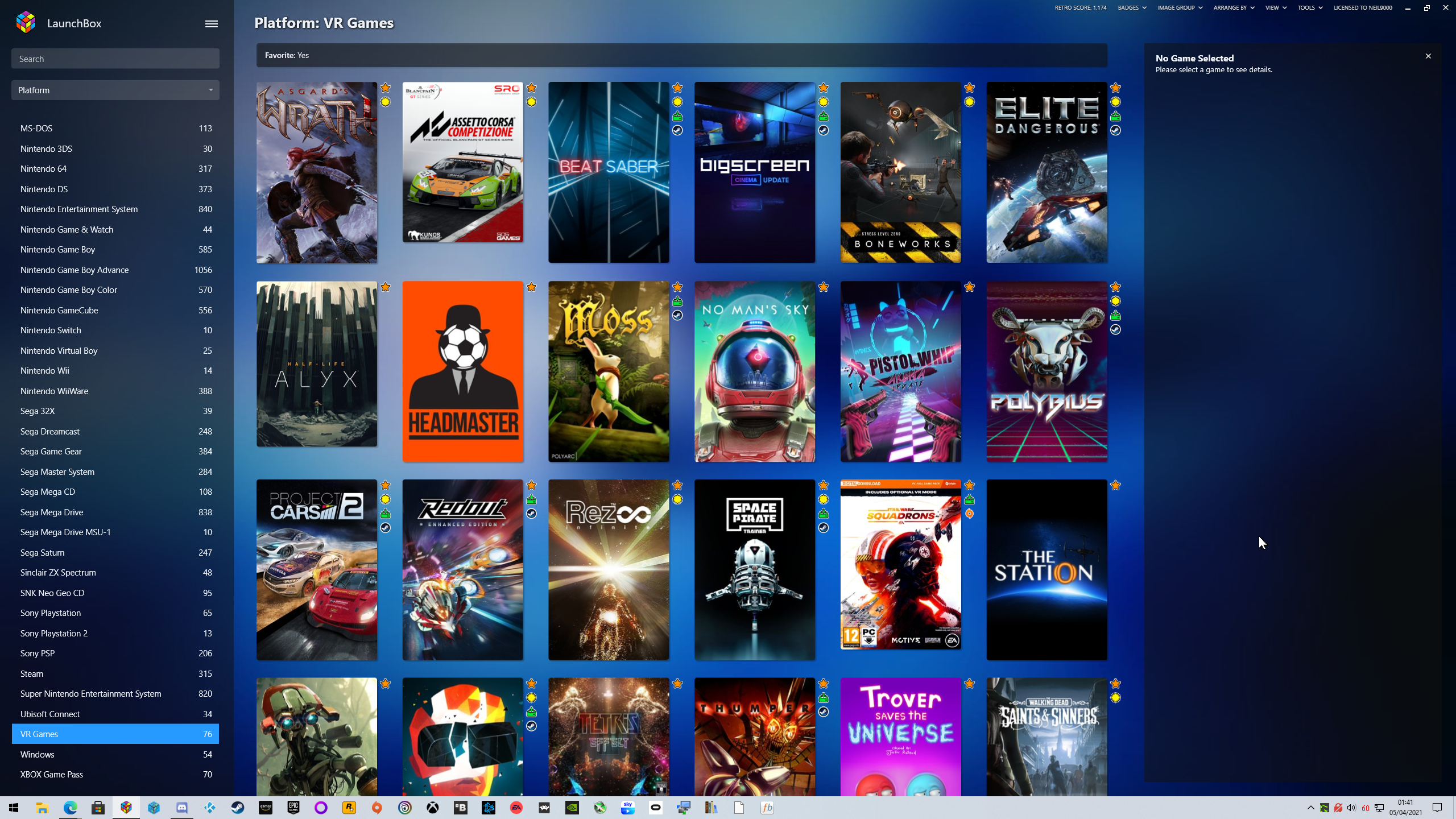Viewport: 1456px width, 819px height.
Task: Select the Nintendo GameCube platform
Action: click(x=115, y=310)
